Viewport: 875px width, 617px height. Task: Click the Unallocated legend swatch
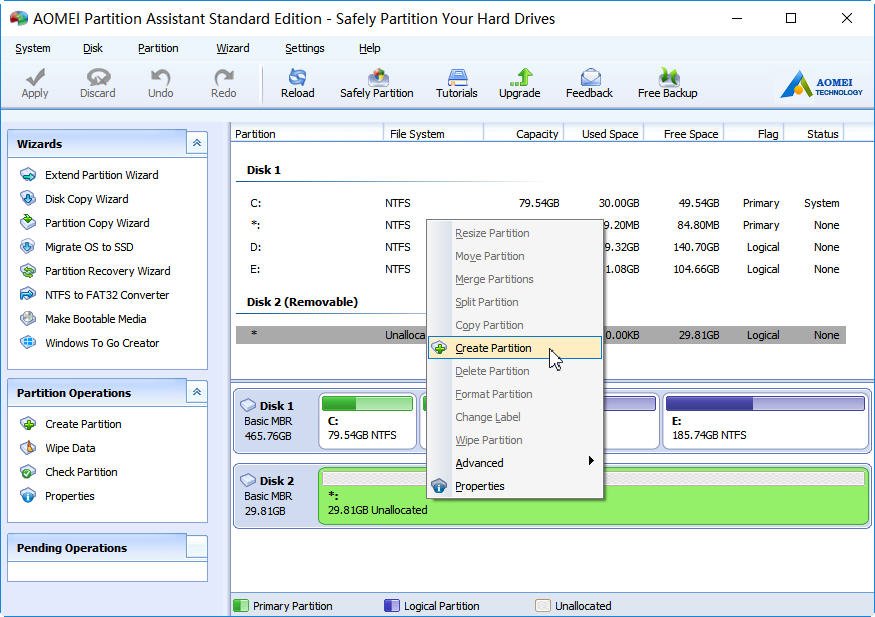click(x=542, y=606)
